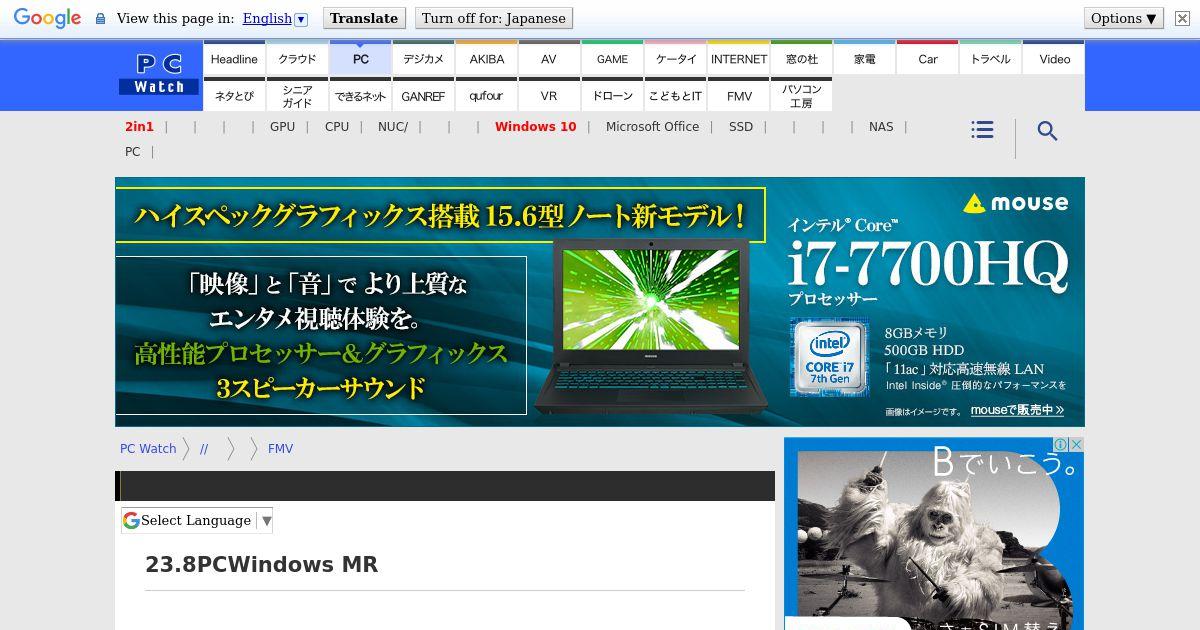This screenshot has width=1200, height=630.
Task: Open ad info triangle icon
Action: [x=1062, y=444]
